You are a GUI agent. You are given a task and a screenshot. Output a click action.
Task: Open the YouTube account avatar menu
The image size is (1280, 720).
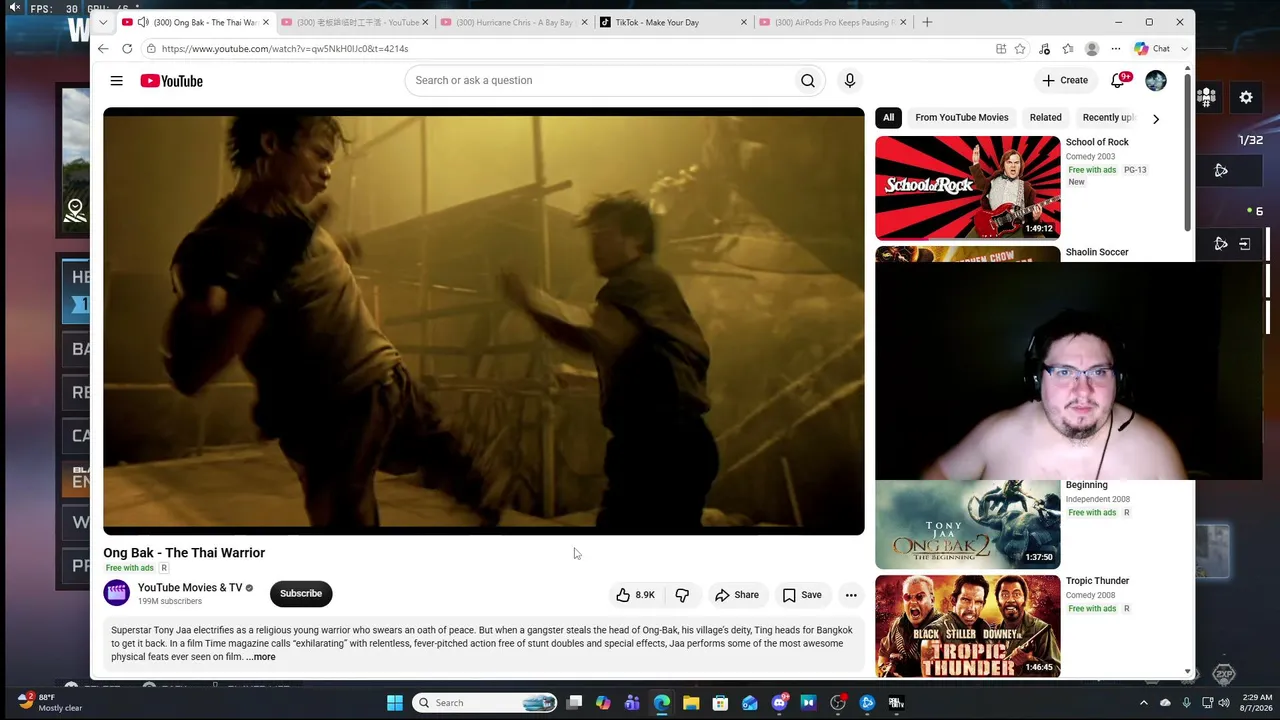(x=1156, y=81)
